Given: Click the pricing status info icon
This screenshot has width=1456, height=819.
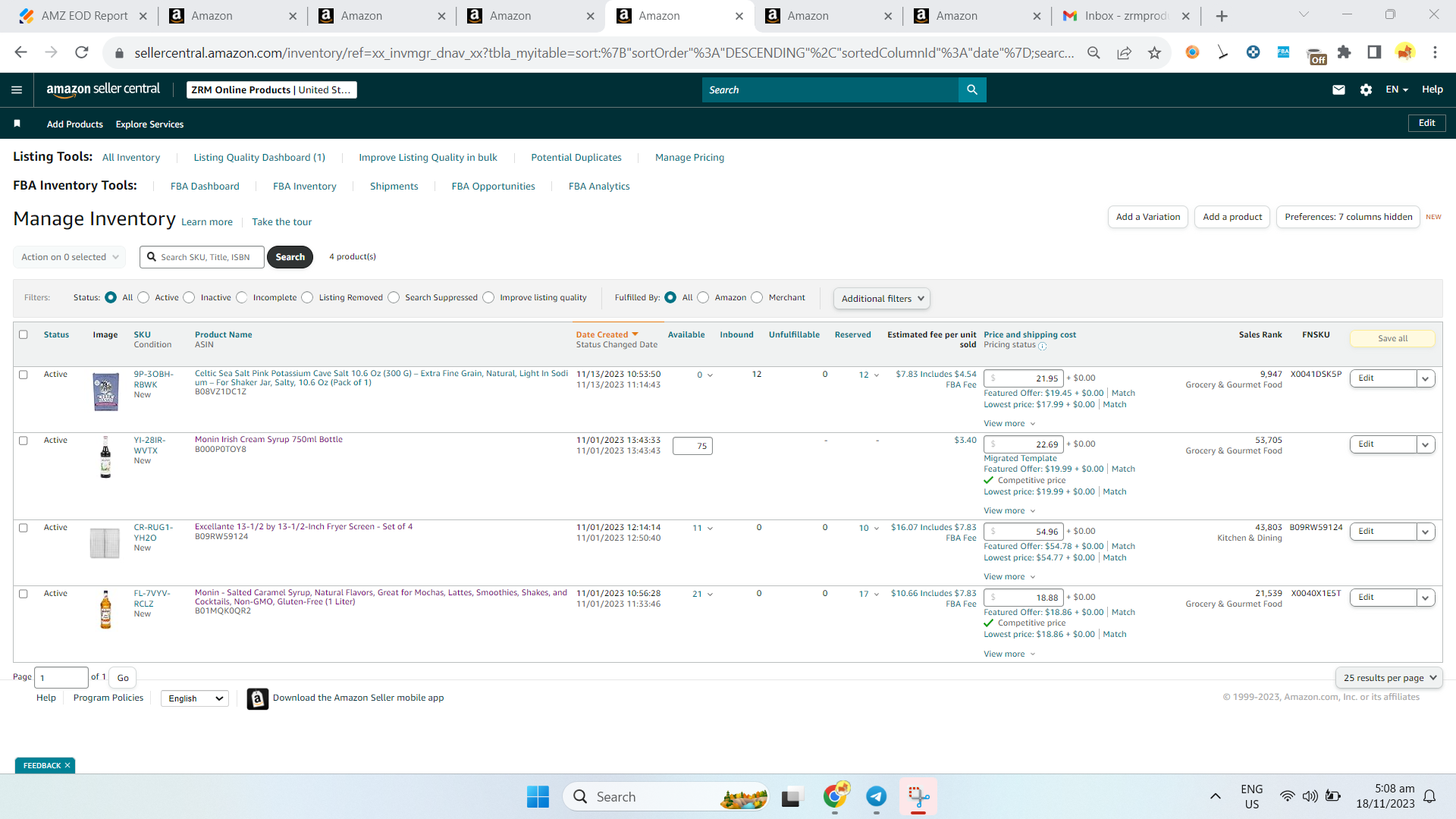Looking at the screenshot, I should [x=1042, y=346].
